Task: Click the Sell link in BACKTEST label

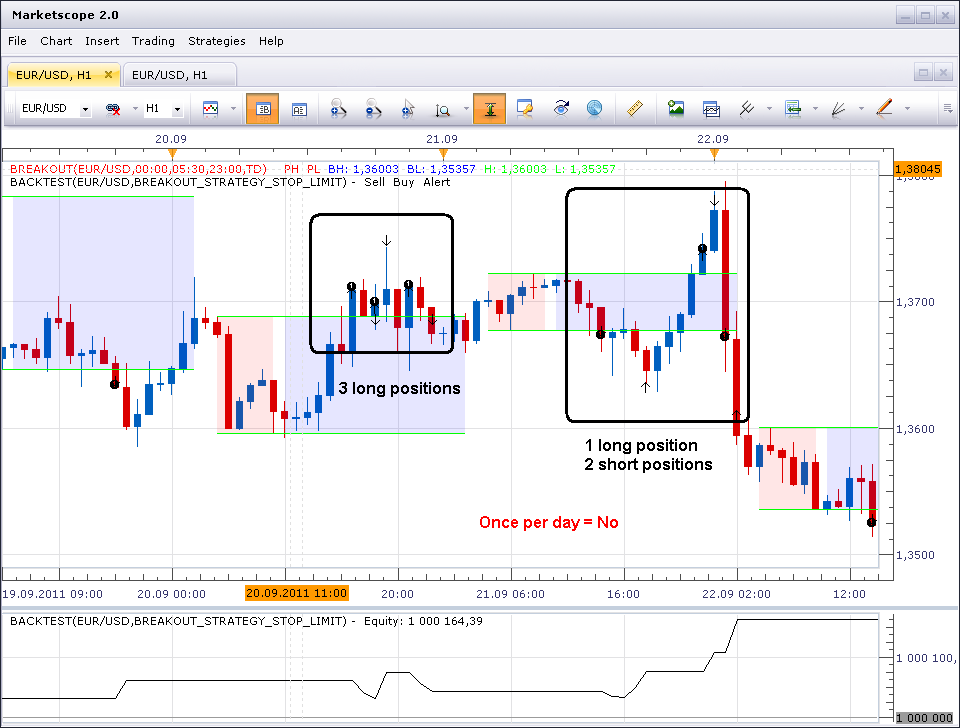Action: pyautogui.click(x=374, y=182)
